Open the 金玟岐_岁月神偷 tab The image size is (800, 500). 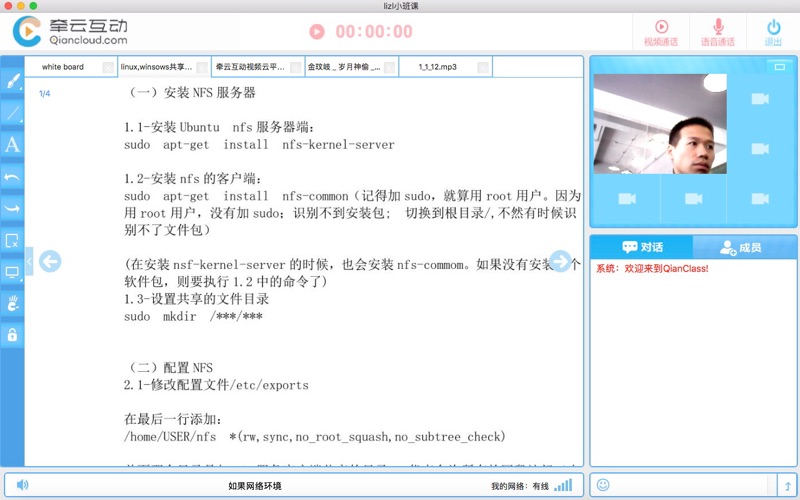(344, 67)
